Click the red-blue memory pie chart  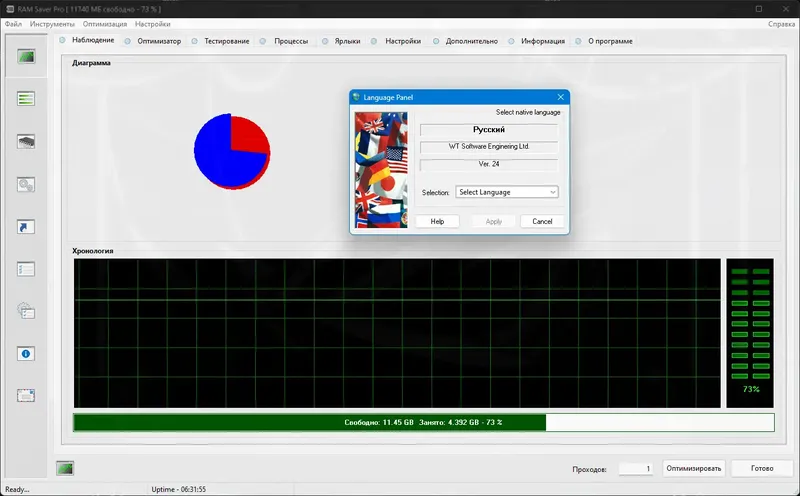232,151
